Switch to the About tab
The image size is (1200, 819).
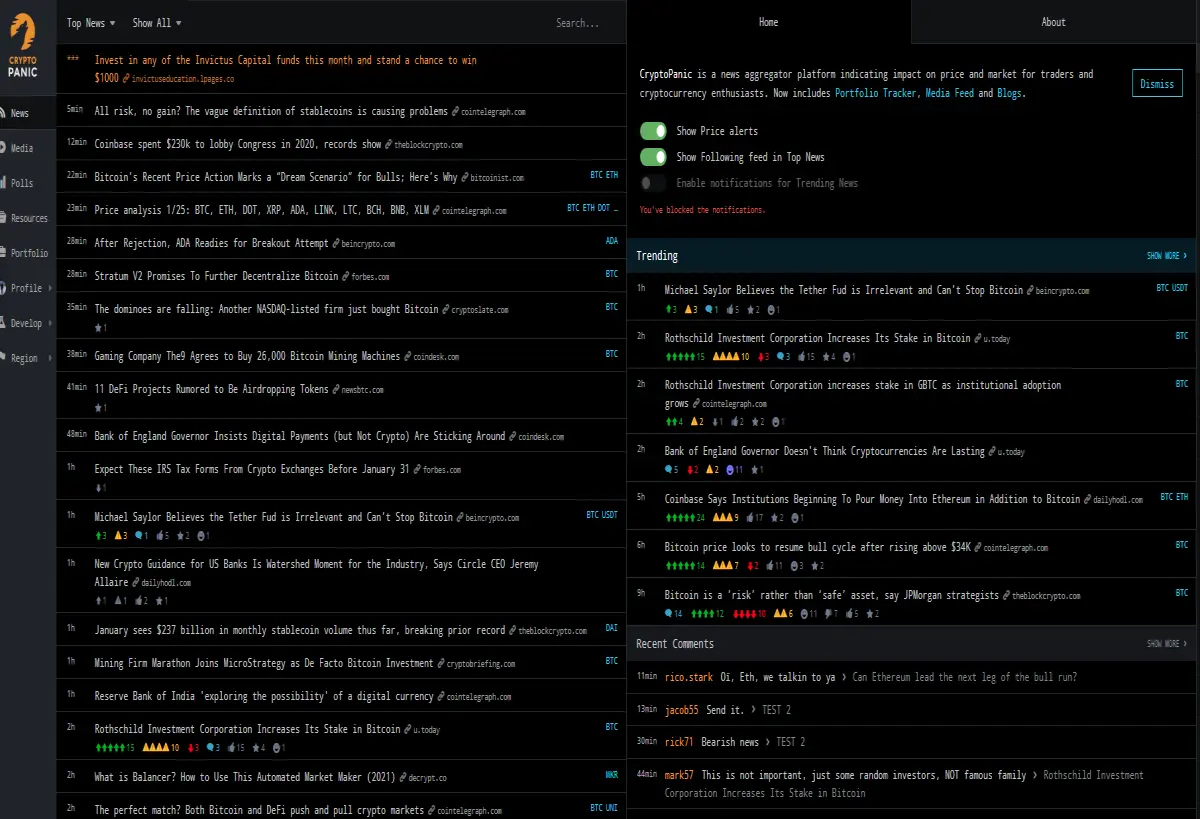click(1054, 22)
